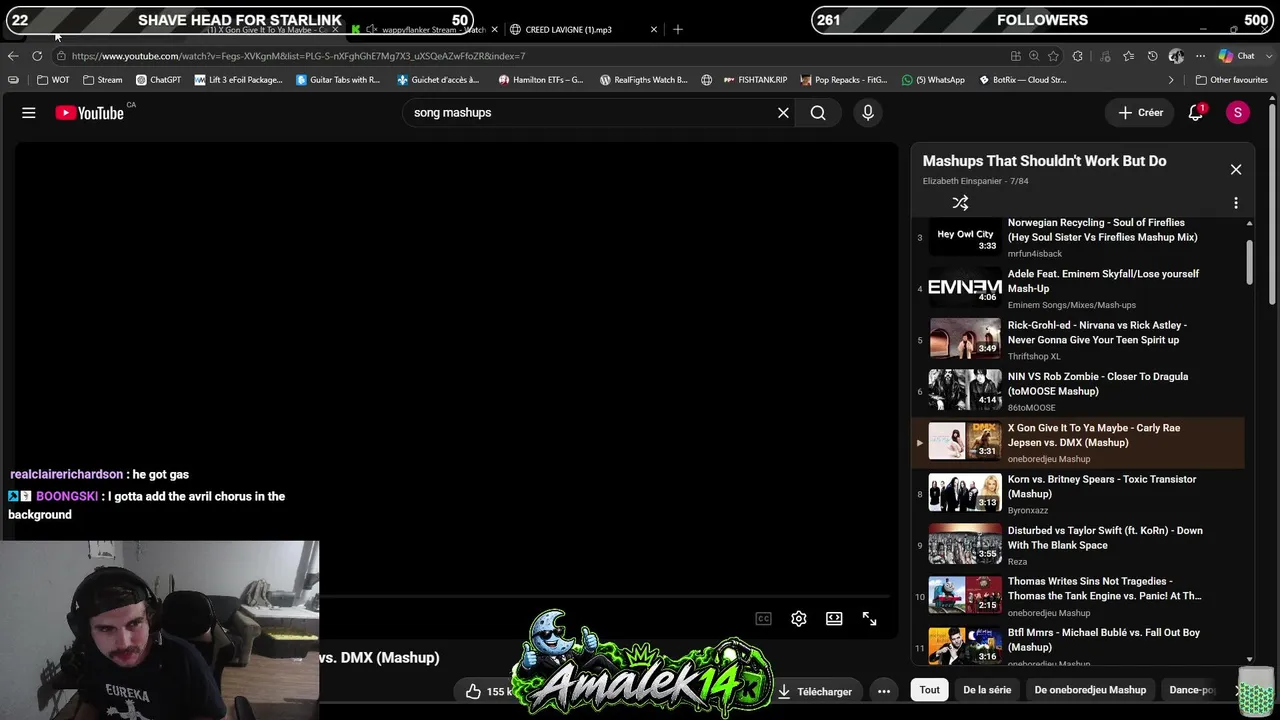Click the Télécharger download button
The image size is (1280, 720).
click(815, 691)
